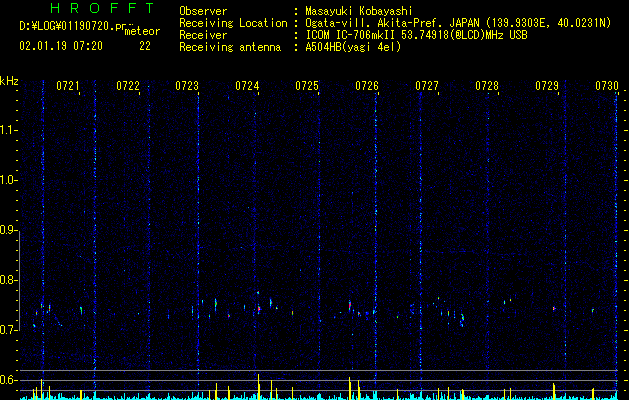This screenshot has width=629, height=400.
Task: Click the meteor label
Action: 142,31
